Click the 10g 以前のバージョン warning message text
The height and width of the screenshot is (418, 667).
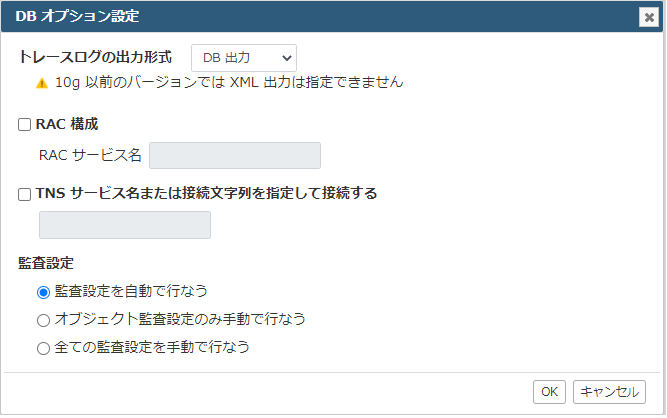tap(229, 82)
